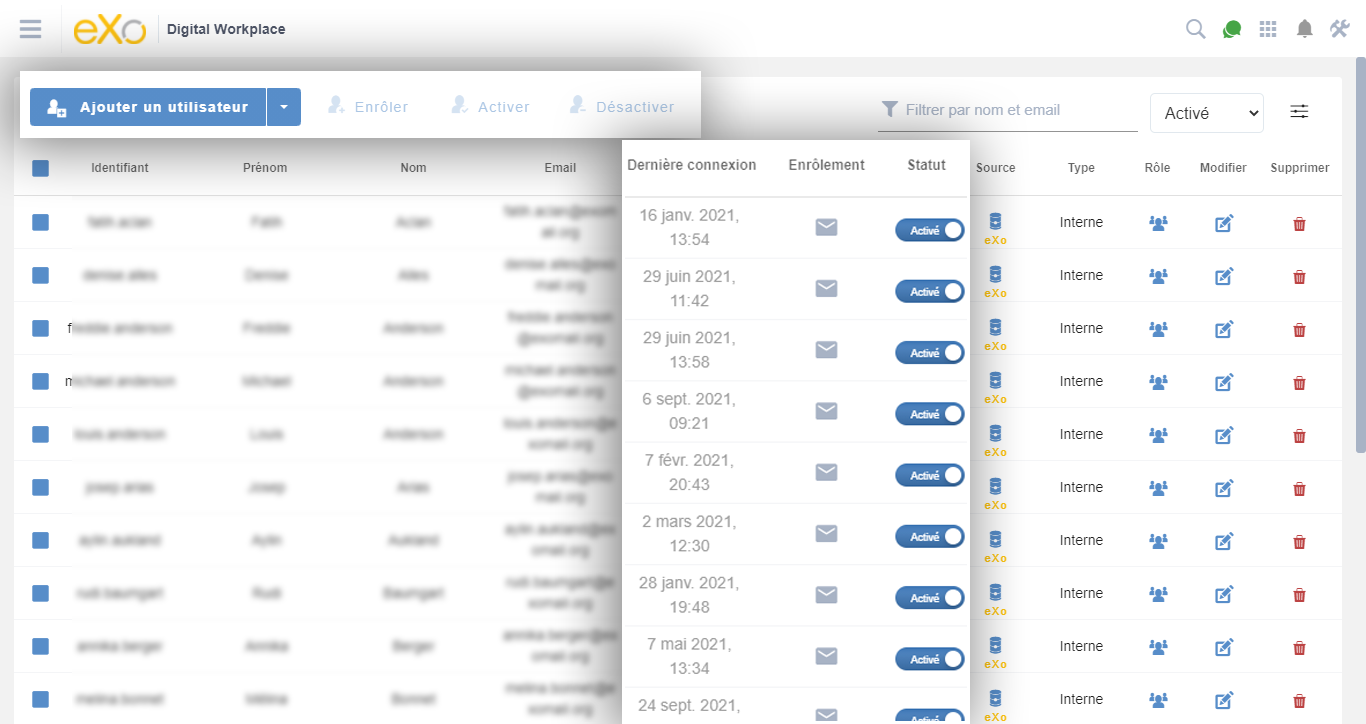
Task: Click the Enrôler button
Action: 368,106
